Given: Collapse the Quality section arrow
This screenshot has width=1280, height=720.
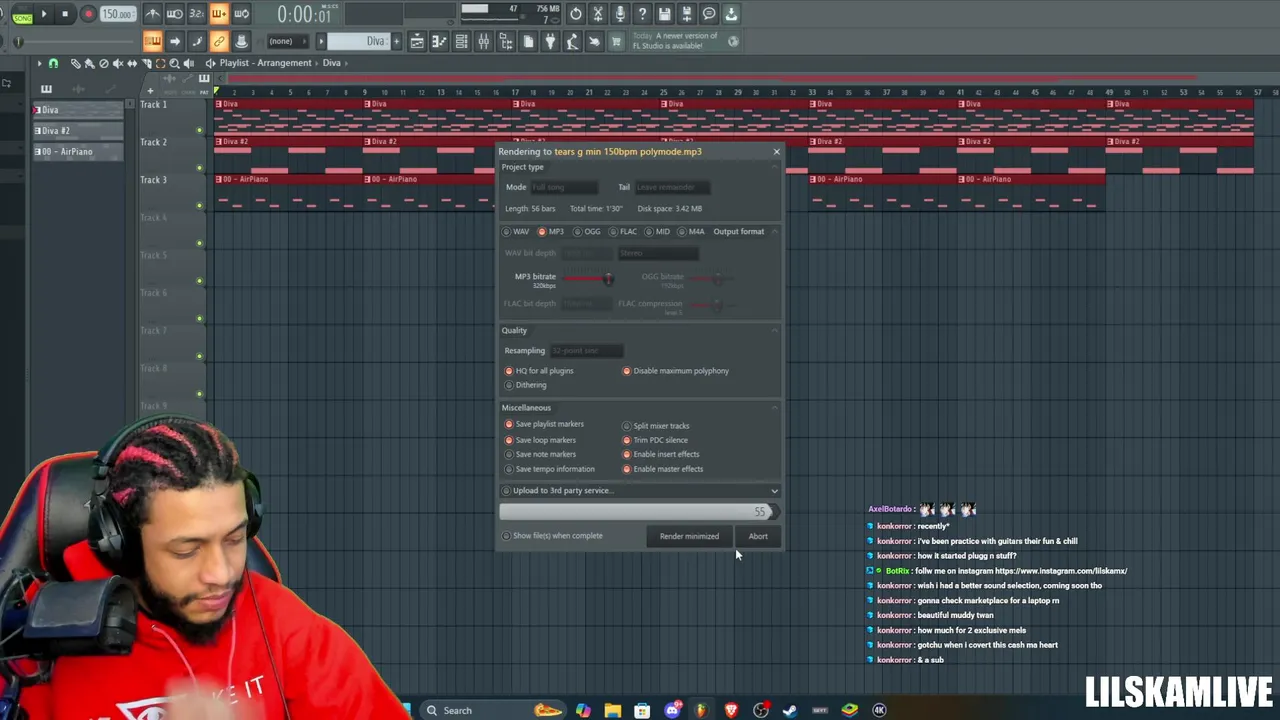Looking at the screenshot, I should [x=775, y=330].
